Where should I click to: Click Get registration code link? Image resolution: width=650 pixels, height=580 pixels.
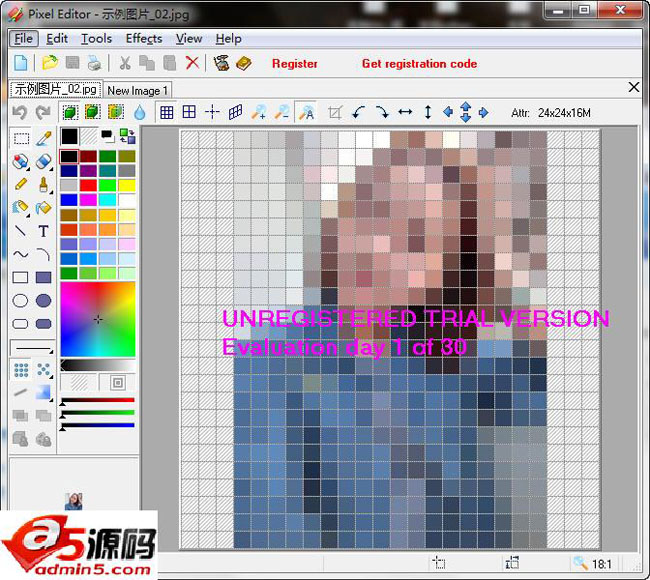click(419, 63)
